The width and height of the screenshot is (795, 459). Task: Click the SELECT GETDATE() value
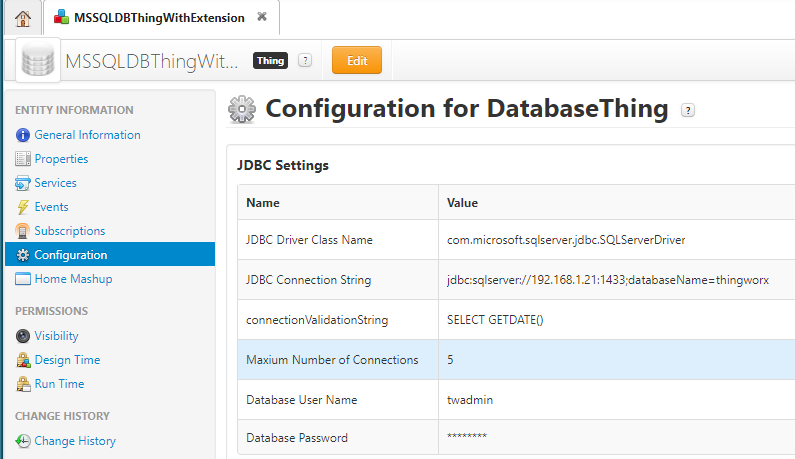coord(495,320)
